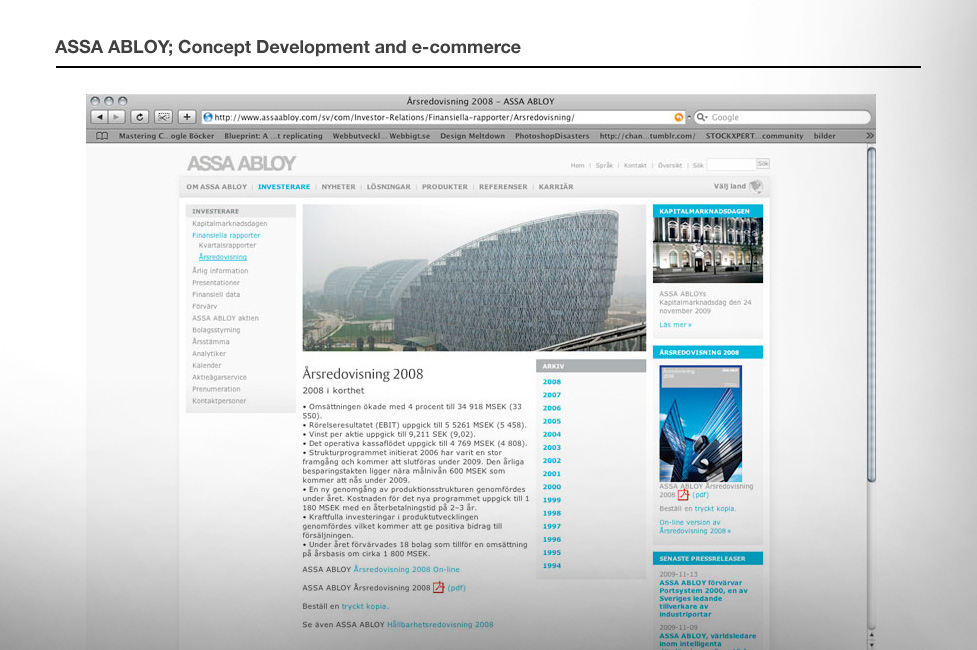Click the orange SnapBack icon in address bar
This screenshot has width=977, height=650.
pyautogui.click(x=679, y=117)
